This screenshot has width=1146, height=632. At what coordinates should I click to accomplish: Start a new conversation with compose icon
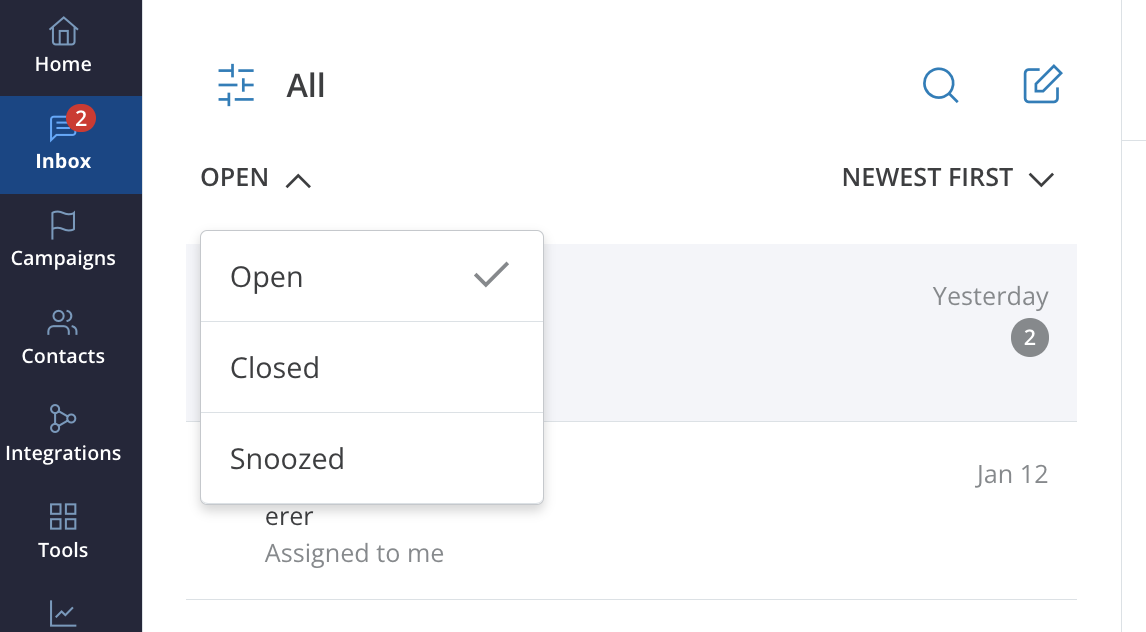coord(1042,85)
